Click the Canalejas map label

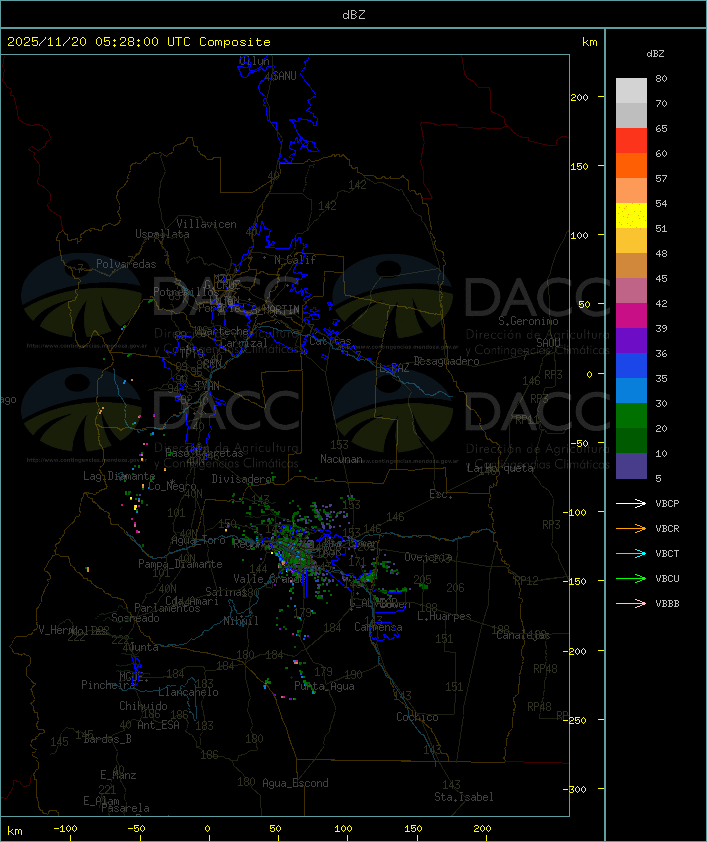click(x=523, y=635)
